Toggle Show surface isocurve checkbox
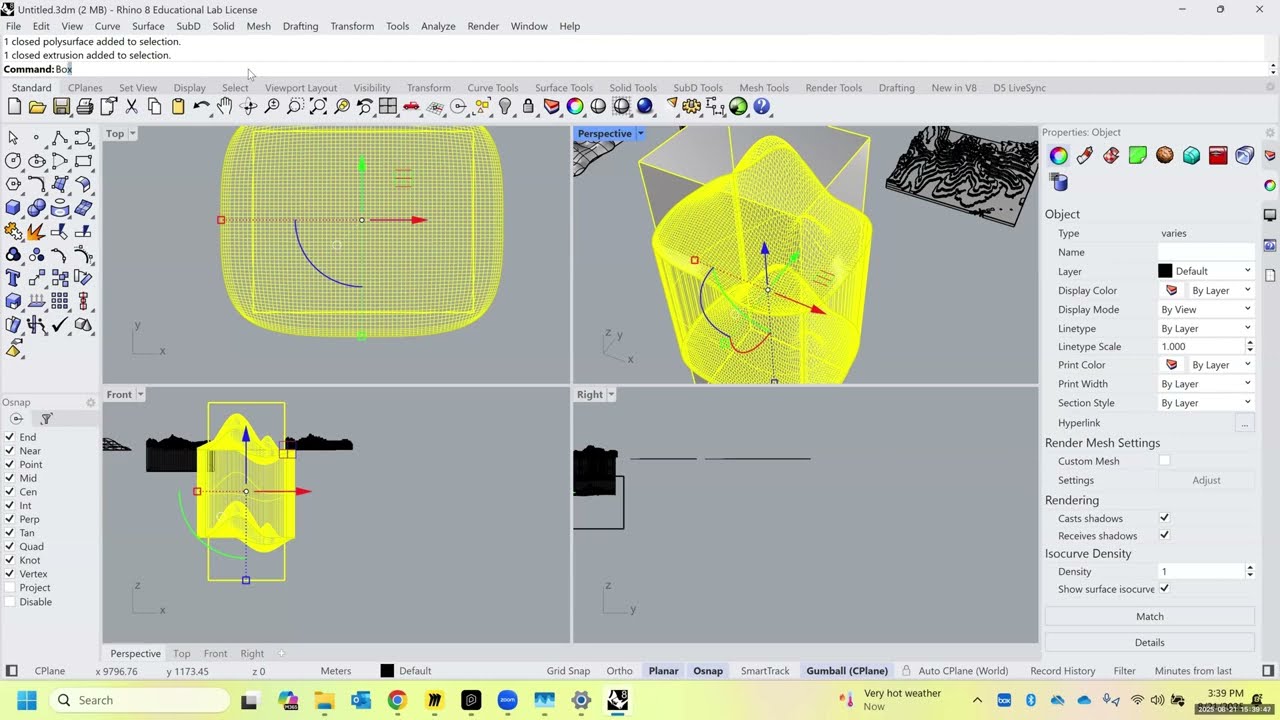The height and width of the screenshot is (720, 1280). point(1164,589)
